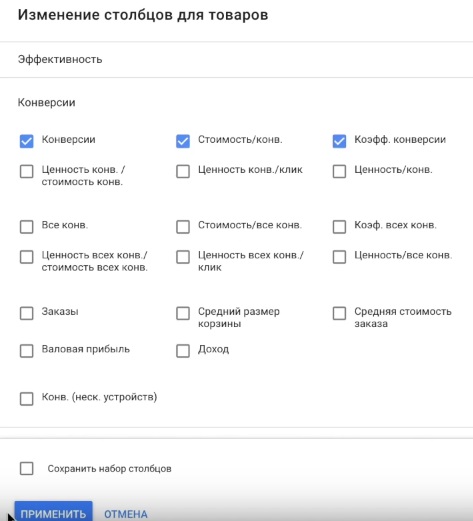Uncheck the Стоимость/конв. checkbox
Image resolution: width=473 pixels, height=521 pixels.
point(183,141)
